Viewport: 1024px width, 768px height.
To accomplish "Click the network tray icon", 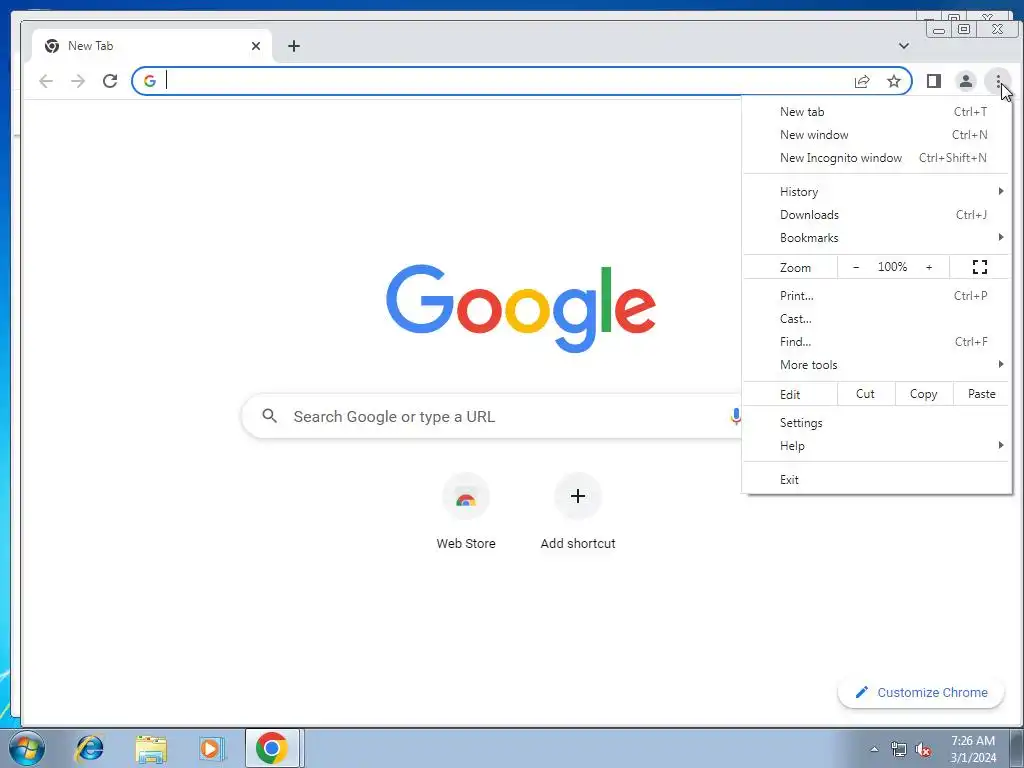I will pos(899,749).
